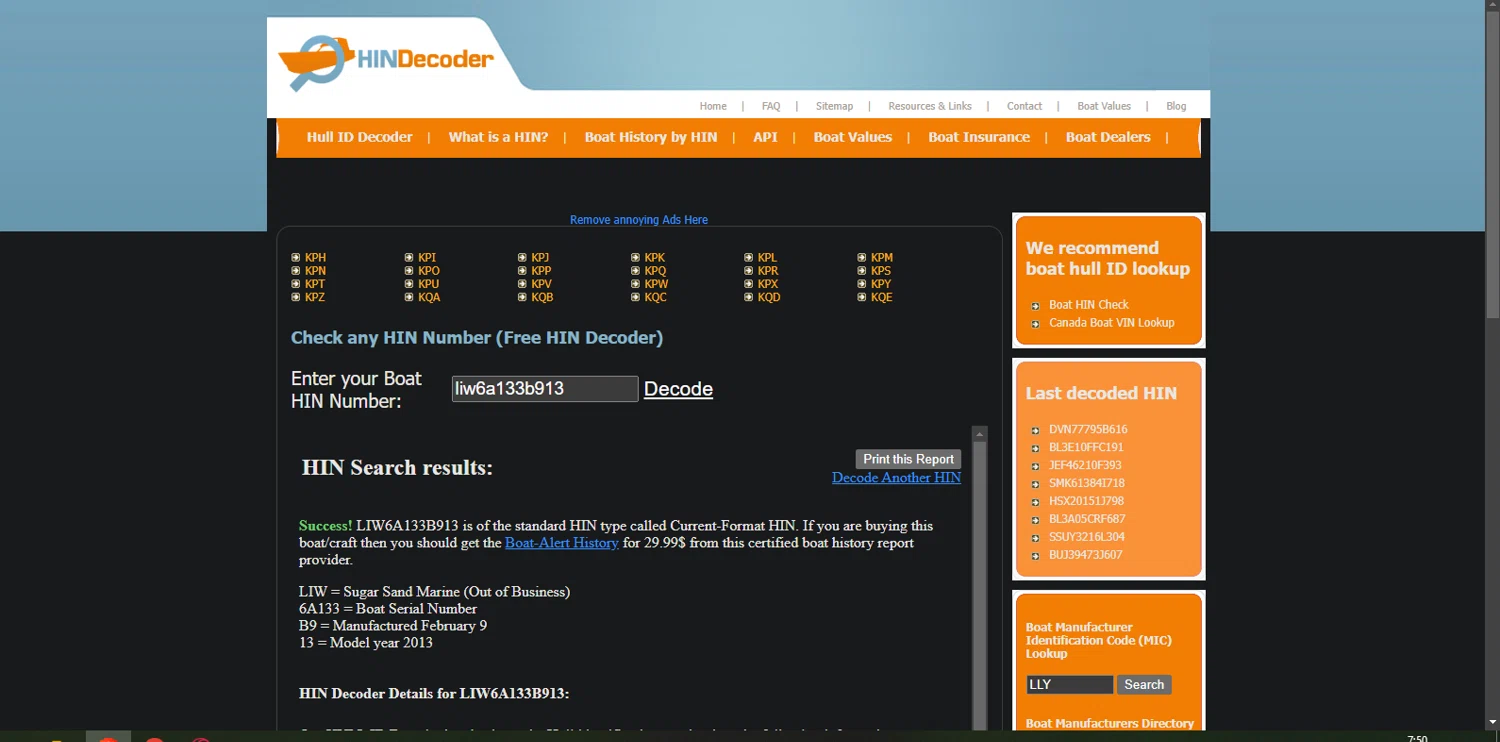Open the KPT code link
Viewport: 1500px width, 742px height.
pos(315,284)
